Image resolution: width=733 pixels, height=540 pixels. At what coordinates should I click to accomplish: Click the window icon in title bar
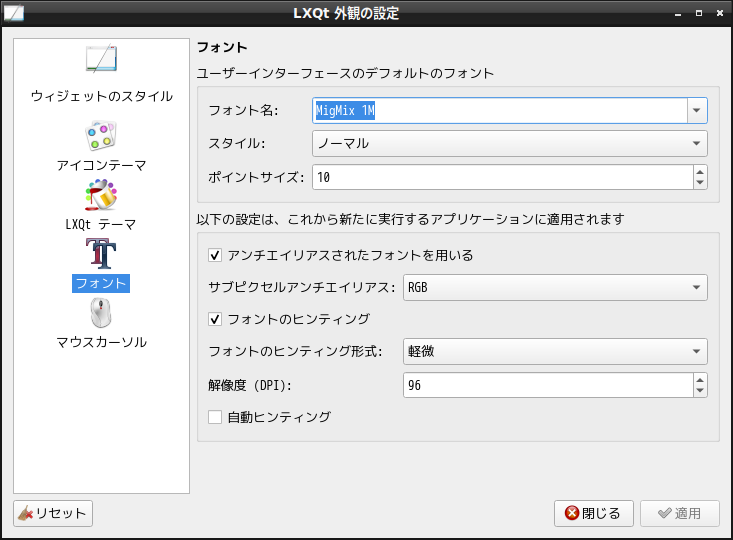pos(14,13)
